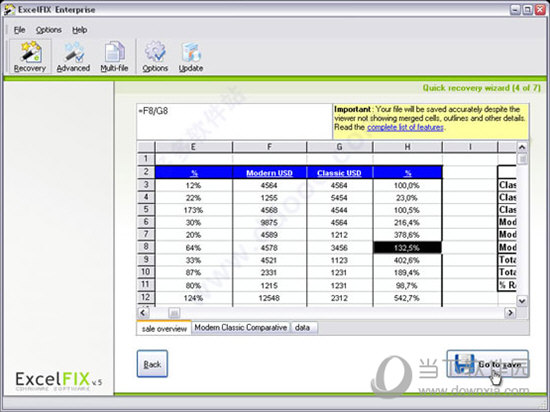The width and height of the screenshot is (550, 412).
Task: Select column F header
Action: click(269, 147)
